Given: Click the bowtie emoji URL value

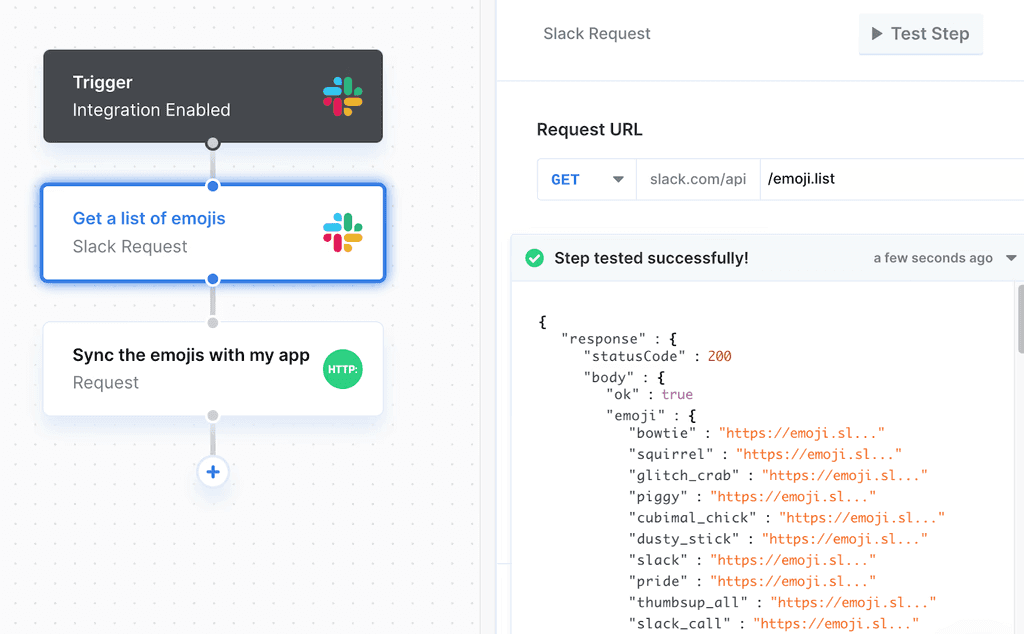Looking at the screenshot, I should [x=801, y=433].
